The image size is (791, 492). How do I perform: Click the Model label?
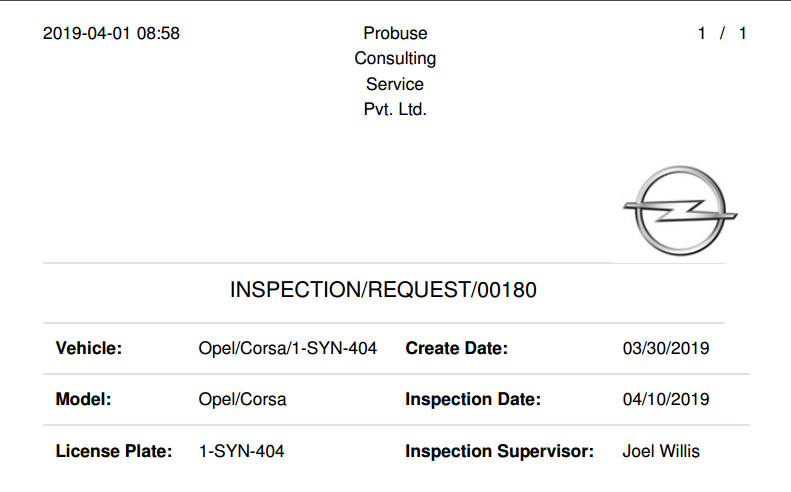tap(83, 399)
